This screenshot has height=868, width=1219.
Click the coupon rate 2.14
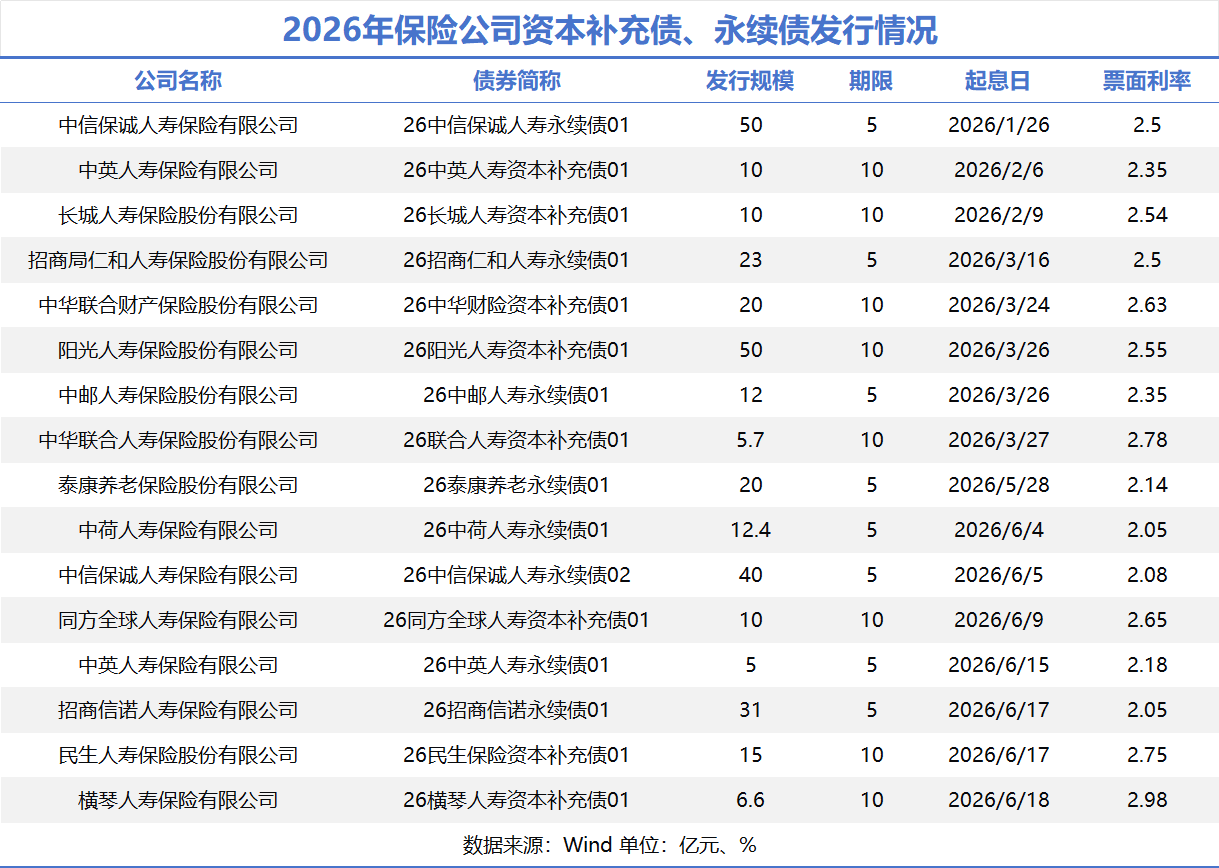tap(1147, 485)
